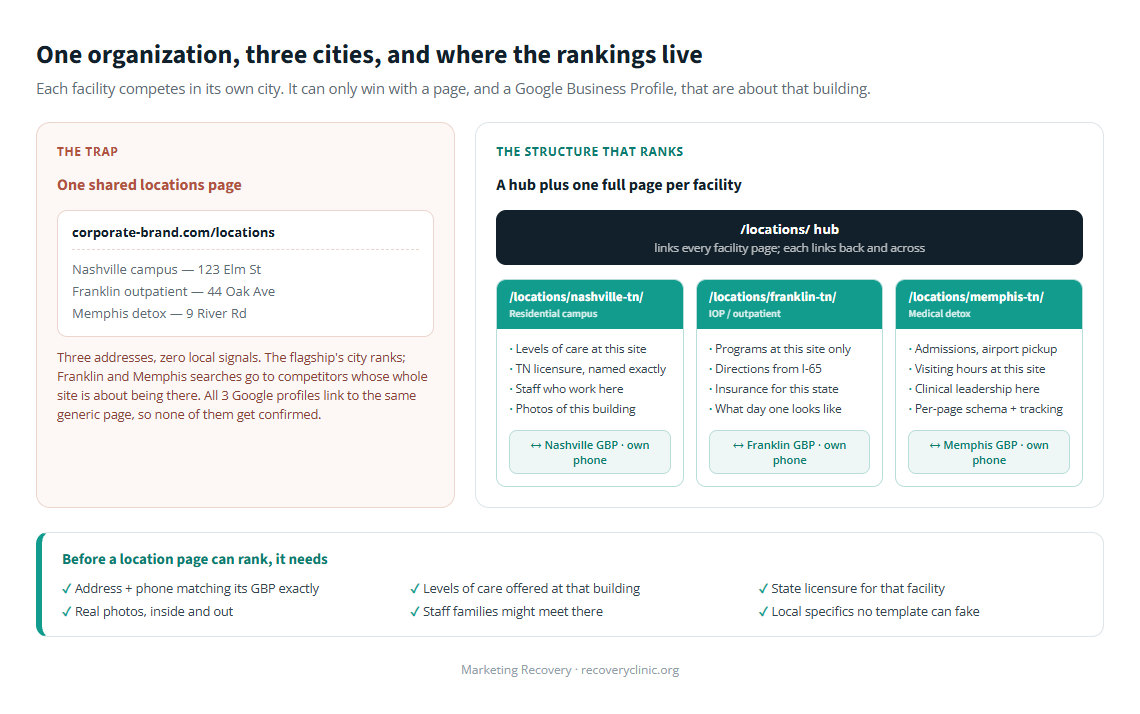Click the checkmark beside 'Real photos'

(67, 611)
